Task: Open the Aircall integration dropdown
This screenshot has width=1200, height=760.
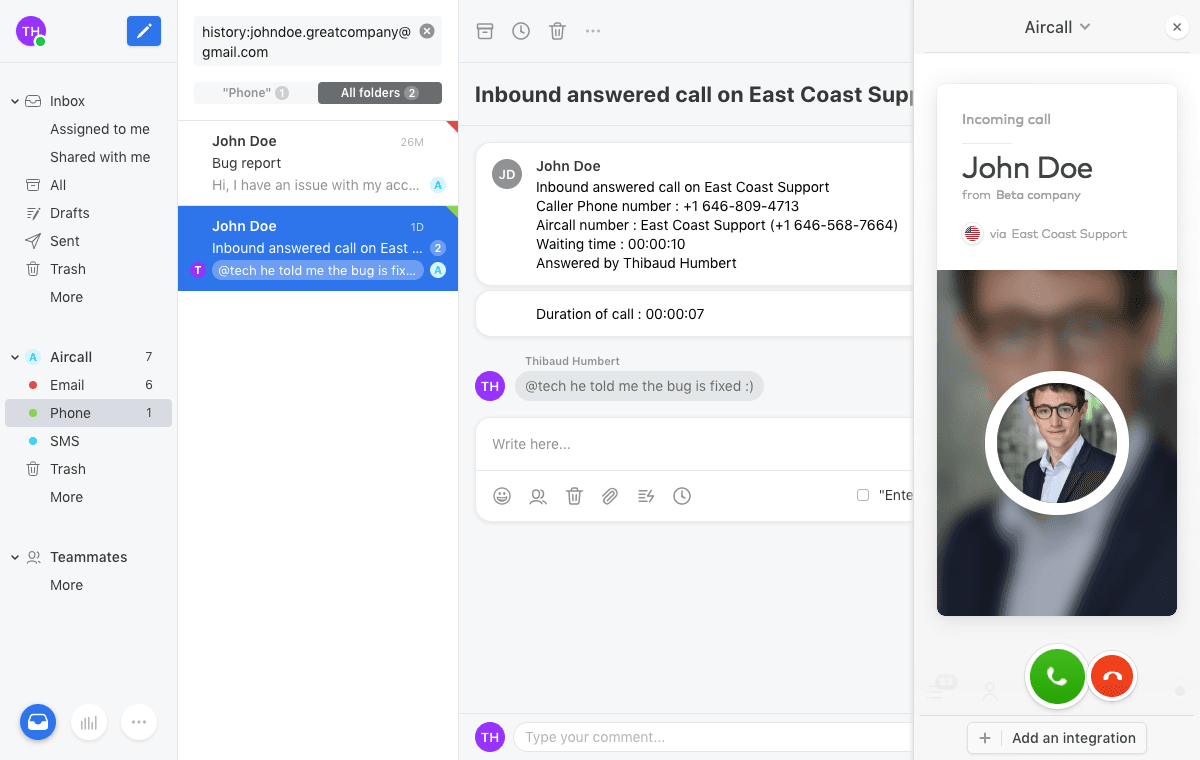Action: [1057, 28]
